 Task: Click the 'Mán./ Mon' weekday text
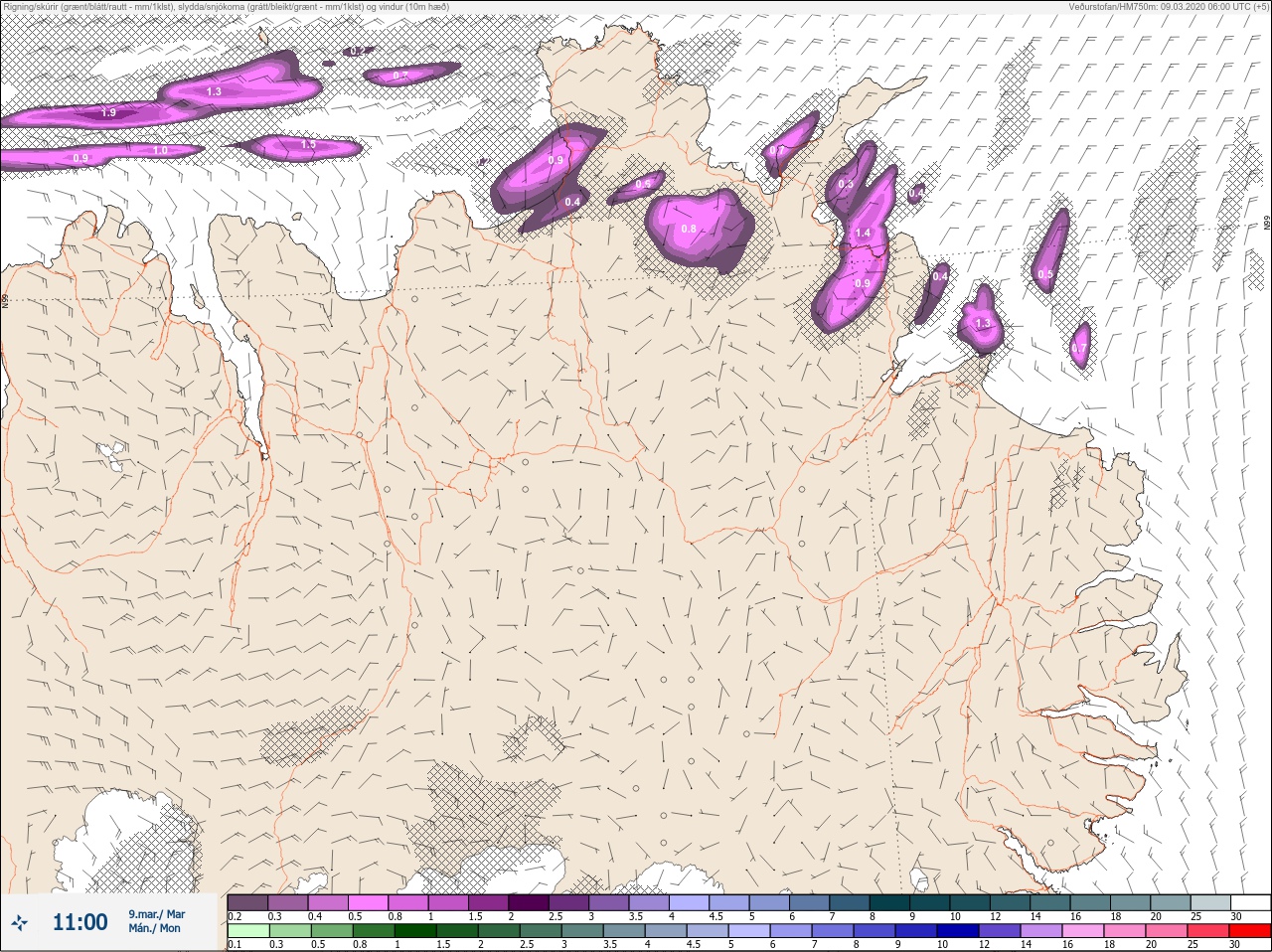point(154,928)
